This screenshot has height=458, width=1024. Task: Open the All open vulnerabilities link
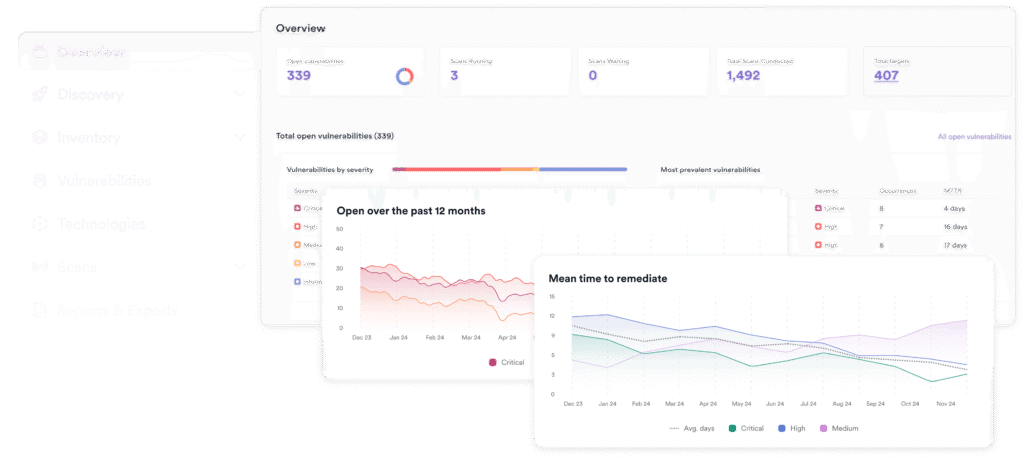(x=974, y=136)
